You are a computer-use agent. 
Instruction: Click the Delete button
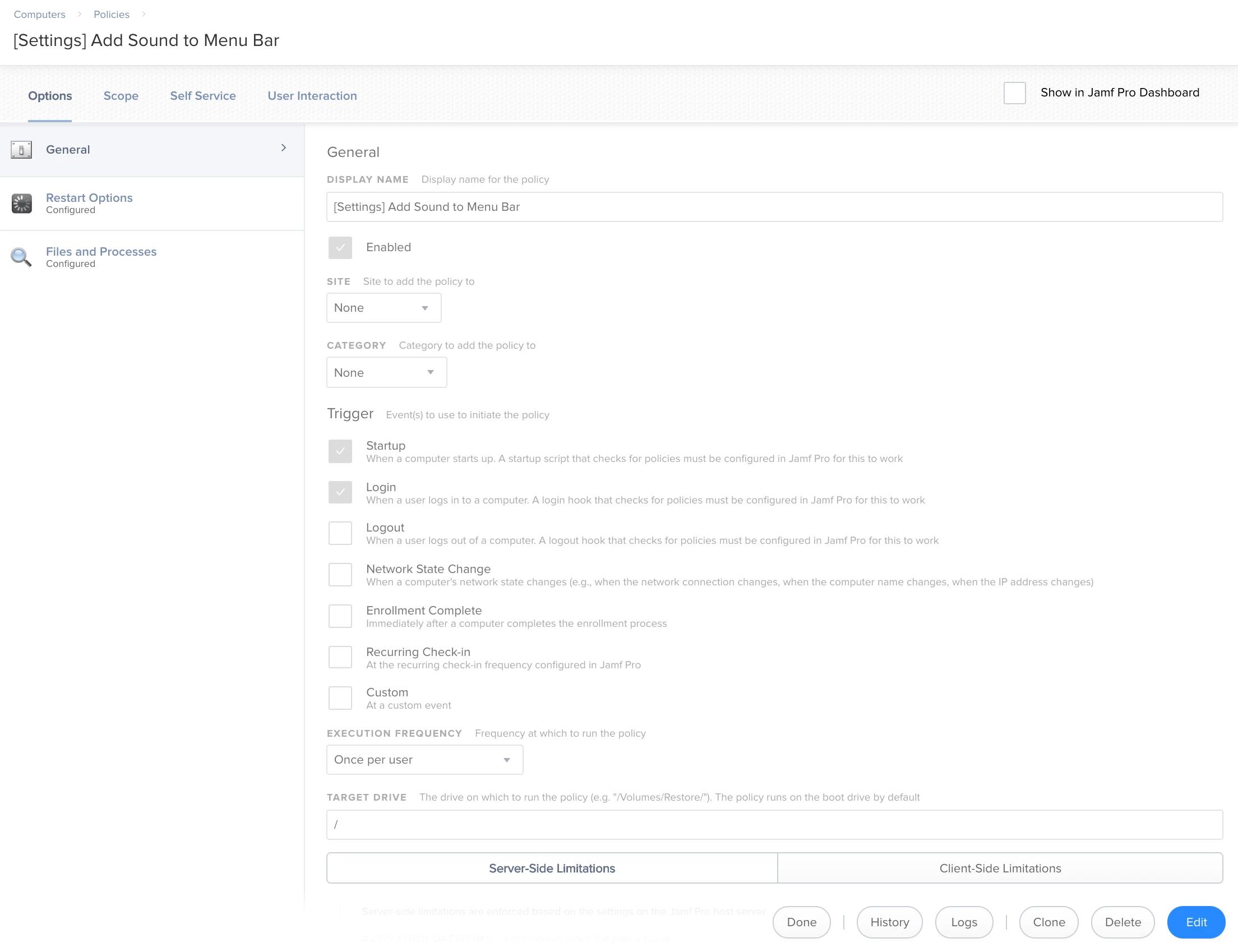[1122, 922]
